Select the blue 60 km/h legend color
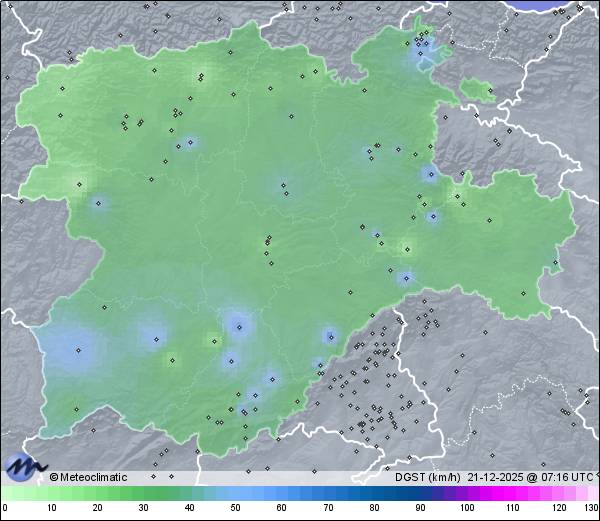Viewport: 600px width, 521px height. (x=281, y=494)
